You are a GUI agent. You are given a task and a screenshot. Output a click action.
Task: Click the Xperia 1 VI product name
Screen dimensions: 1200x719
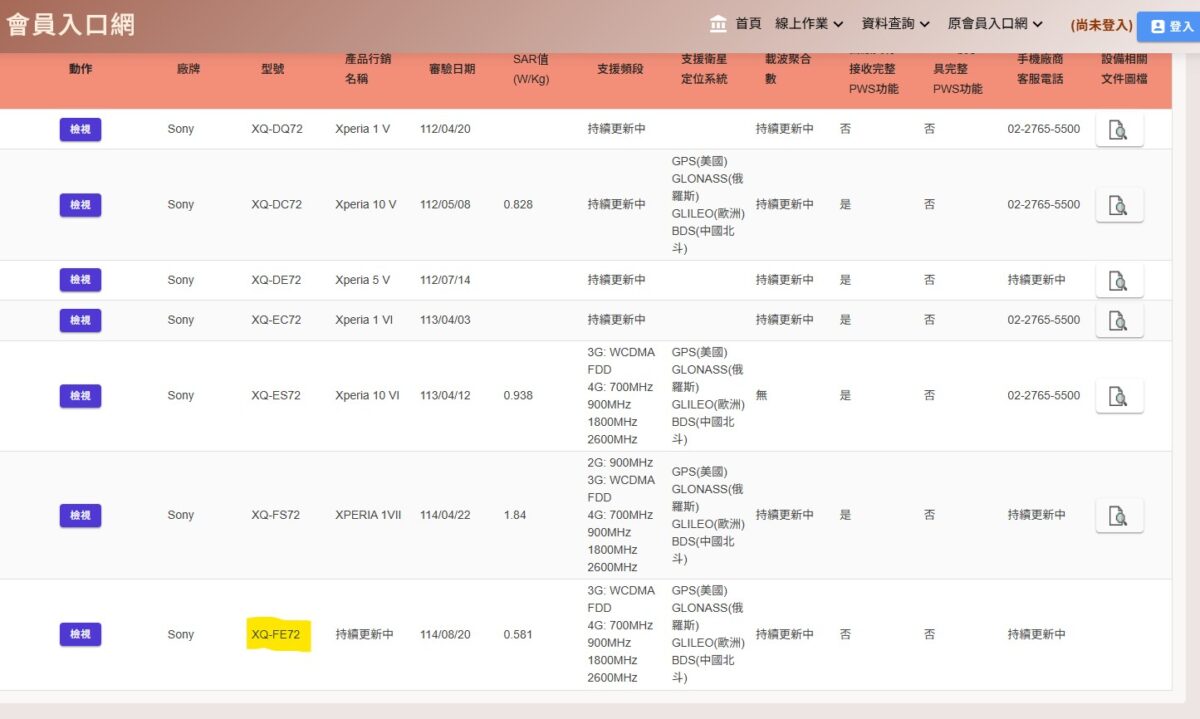(x=364, y=320)
